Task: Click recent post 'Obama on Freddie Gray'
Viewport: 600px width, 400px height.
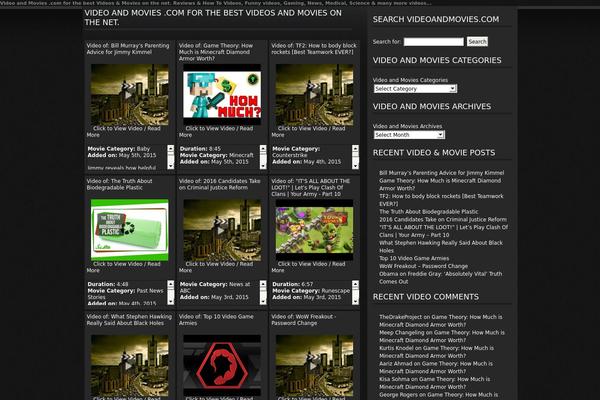Action: pos(440,278)
